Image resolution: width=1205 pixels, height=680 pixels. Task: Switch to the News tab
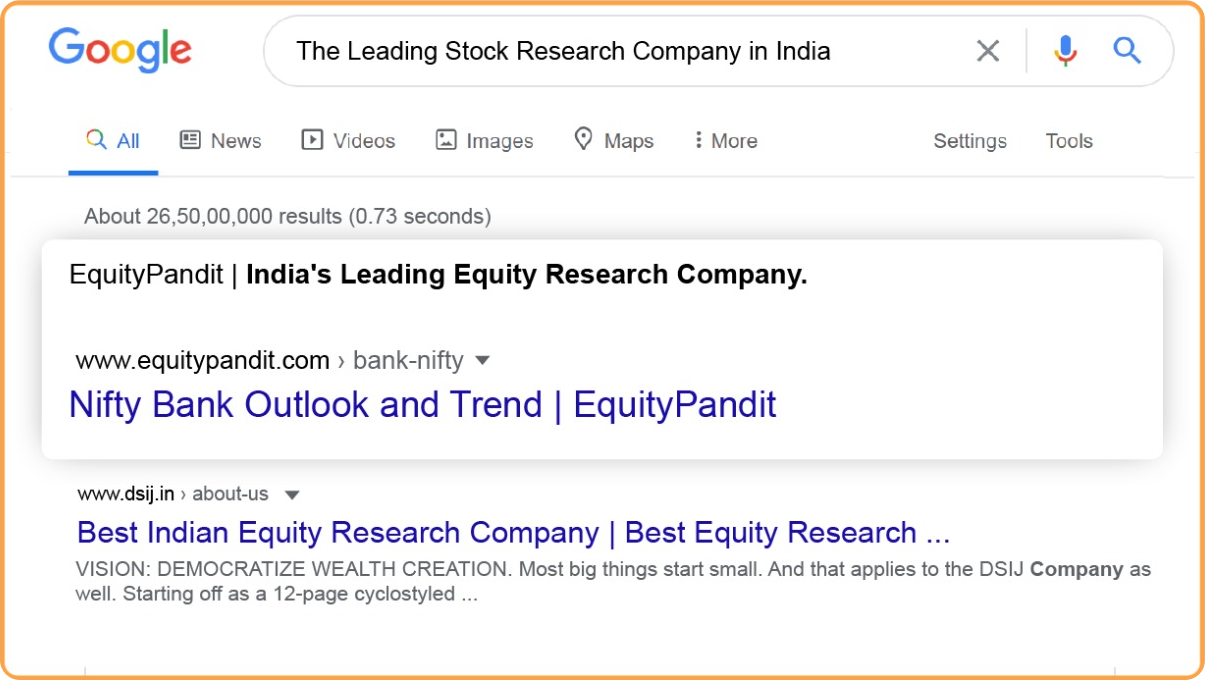pyautogui.click(x=235, y=141)
